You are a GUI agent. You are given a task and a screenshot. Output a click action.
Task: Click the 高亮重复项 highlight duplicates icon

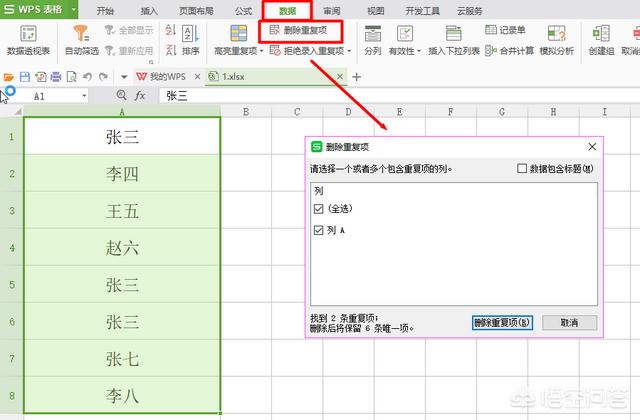click(x=238, y=33)
